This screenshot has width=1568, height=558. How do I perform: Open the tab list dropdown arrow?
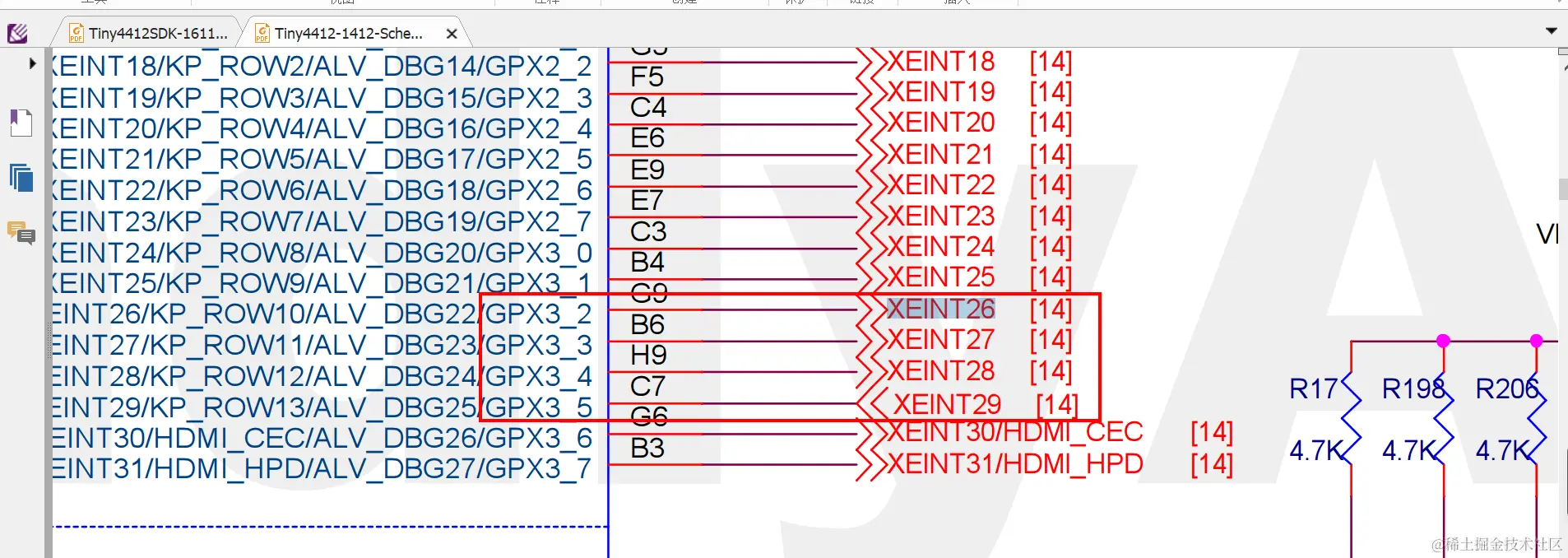tap(1552, 31)
